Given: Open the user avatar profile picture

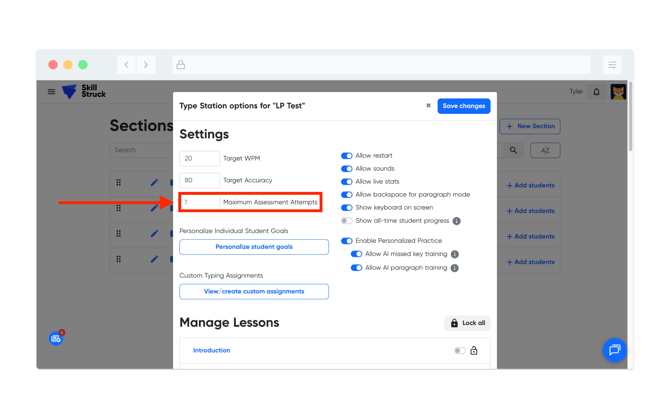Looking at the screenshot, I should coord(618,92).
